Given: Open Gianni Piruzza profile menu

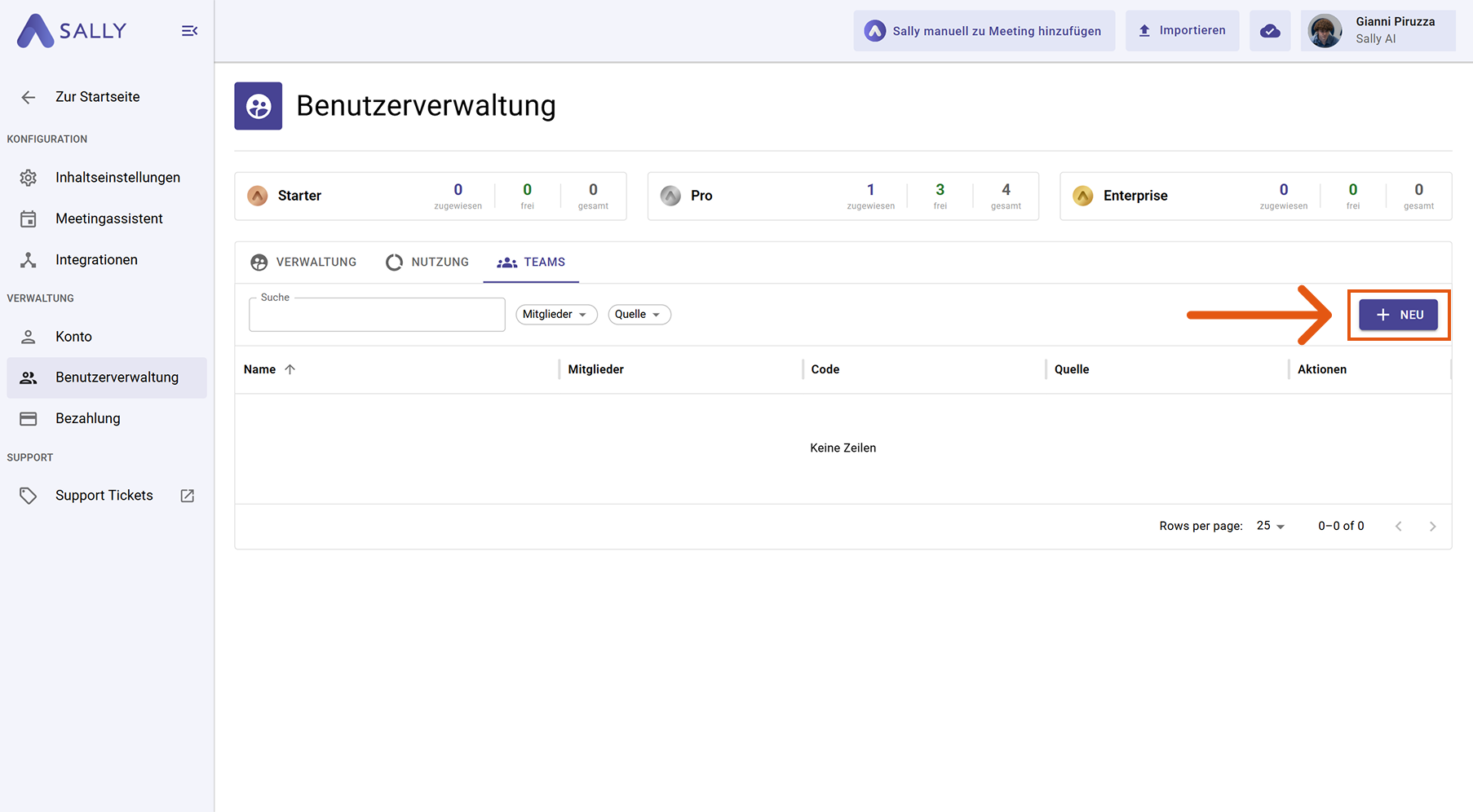Looking at the screenshot, I should point(1378,31).
